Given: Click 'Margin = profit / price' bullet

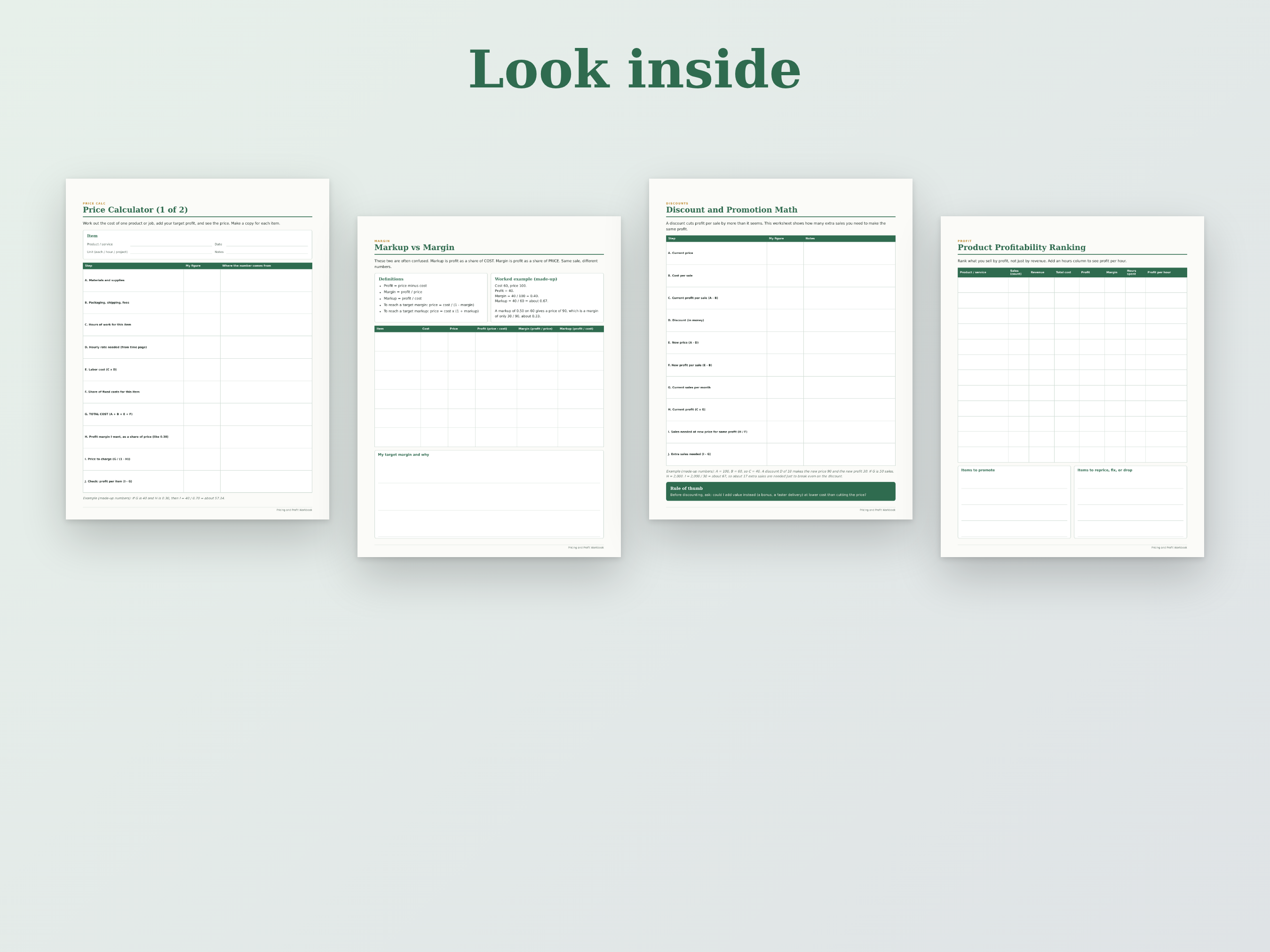Looking at the screenshot, I should tap(403, 292).
